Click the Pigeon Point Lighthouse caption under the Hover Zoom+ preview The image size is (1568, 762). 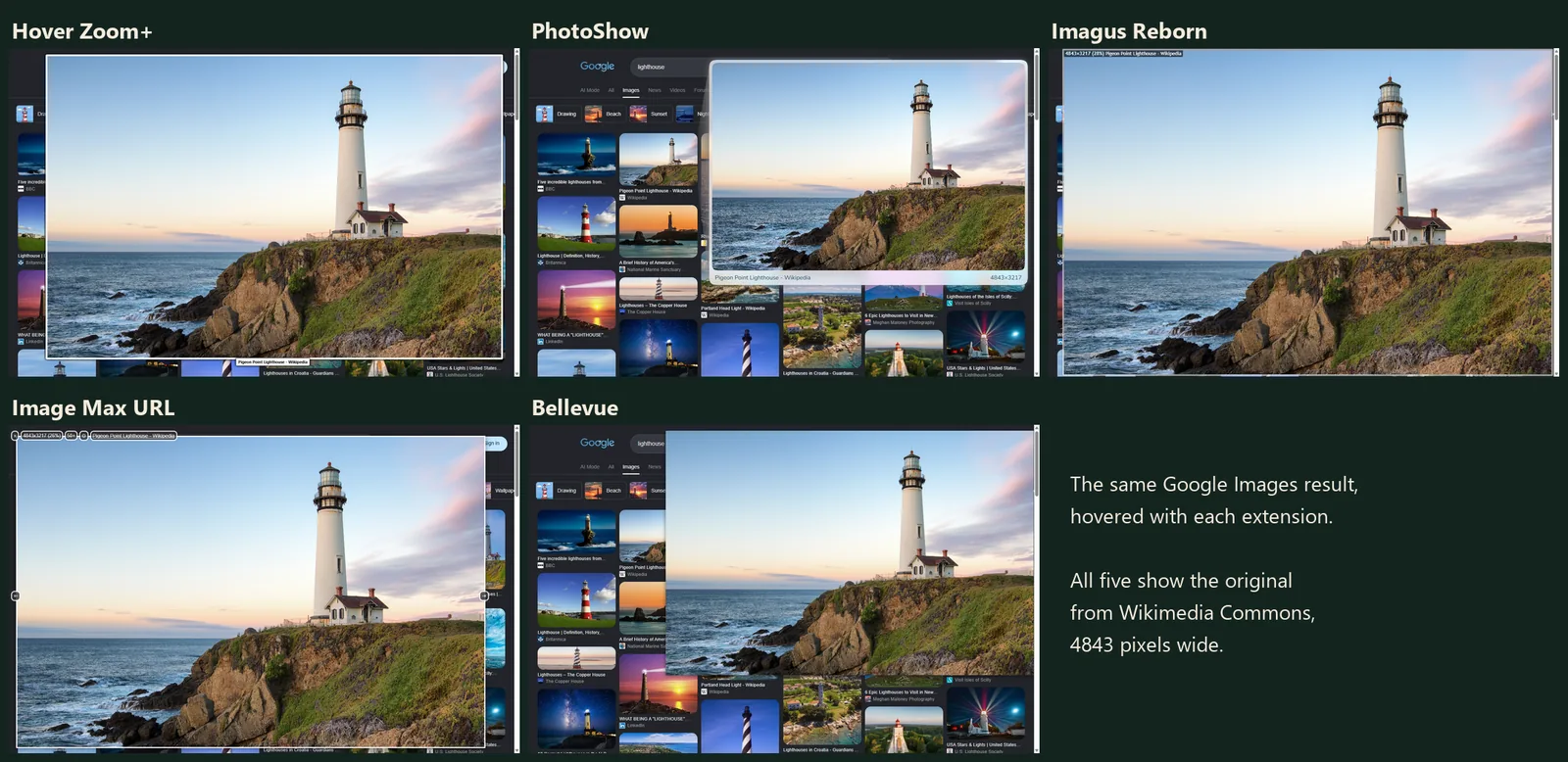tap(272, 362)
